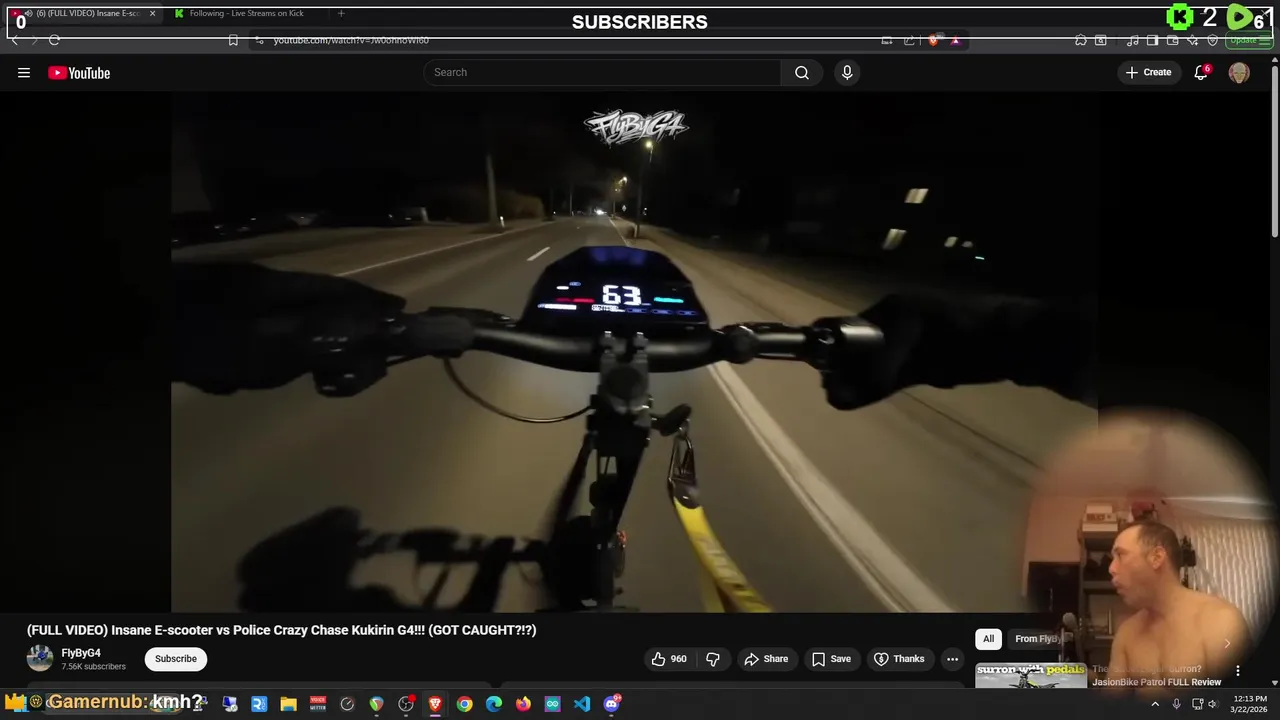Close the Insane E-scooter video tab

152,13
